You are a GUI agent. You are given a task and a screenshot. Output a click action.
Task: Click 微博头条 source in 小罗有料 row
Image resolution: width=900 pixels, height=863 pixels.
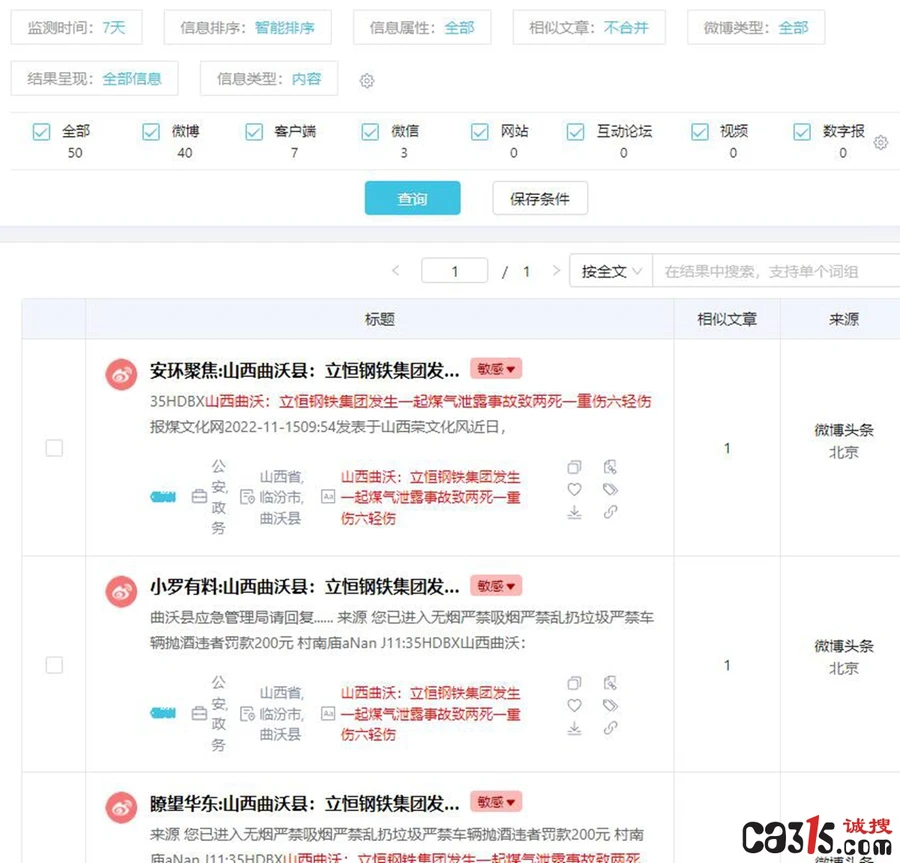click(x=844, y=646)
